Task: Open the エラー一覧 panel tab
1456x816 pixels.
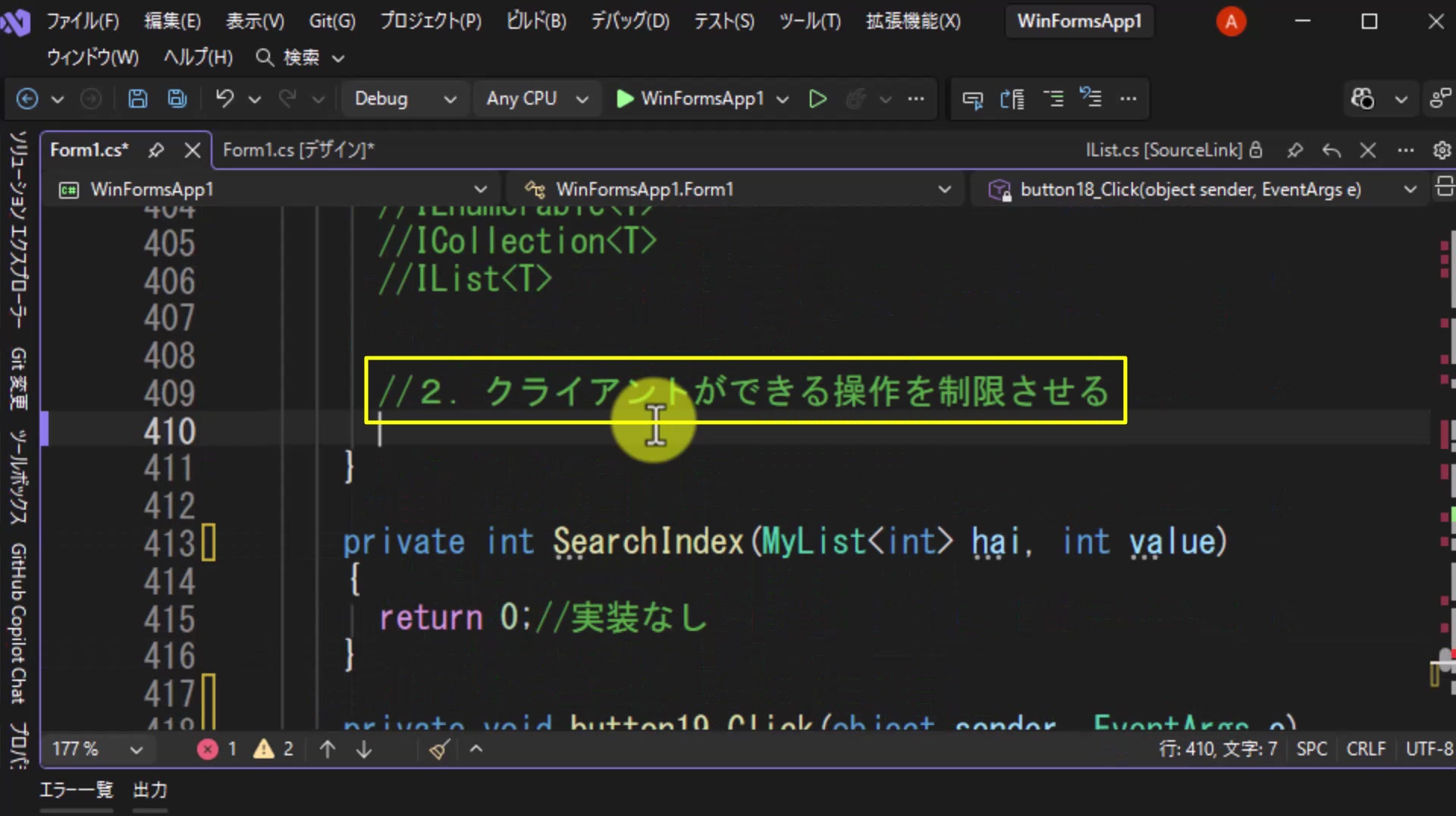Action: (76, 790)
